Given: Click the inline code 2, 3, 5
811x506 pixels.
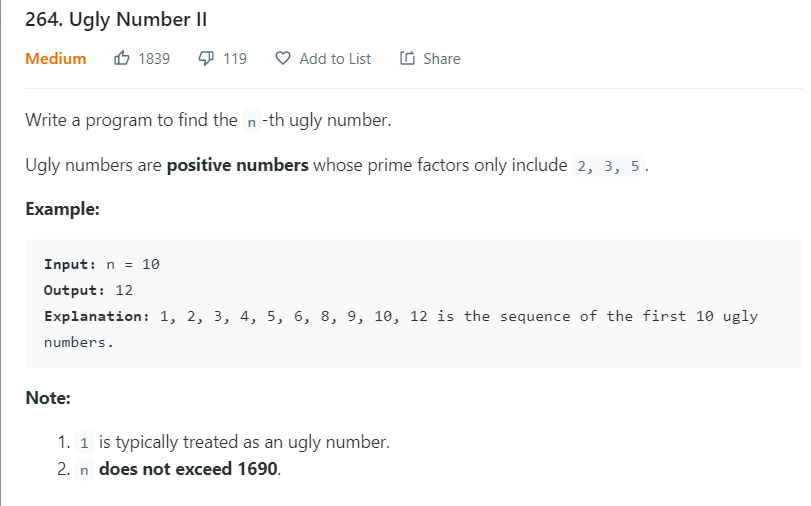Looking at the screenshot, I should tap(608, 166).
